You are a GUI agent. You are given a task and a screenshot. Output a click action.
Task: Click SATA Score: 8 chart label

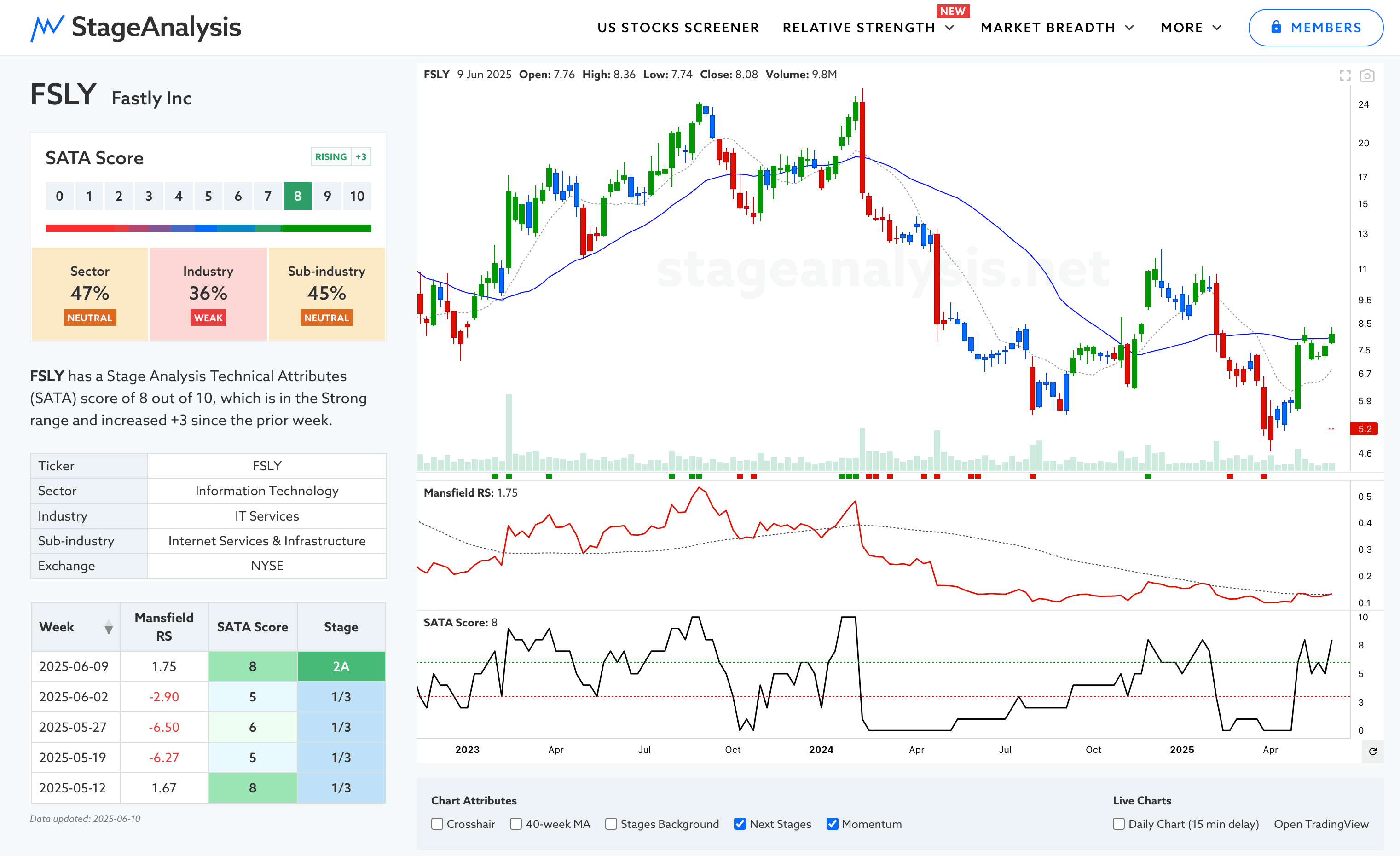pos(460,623)
